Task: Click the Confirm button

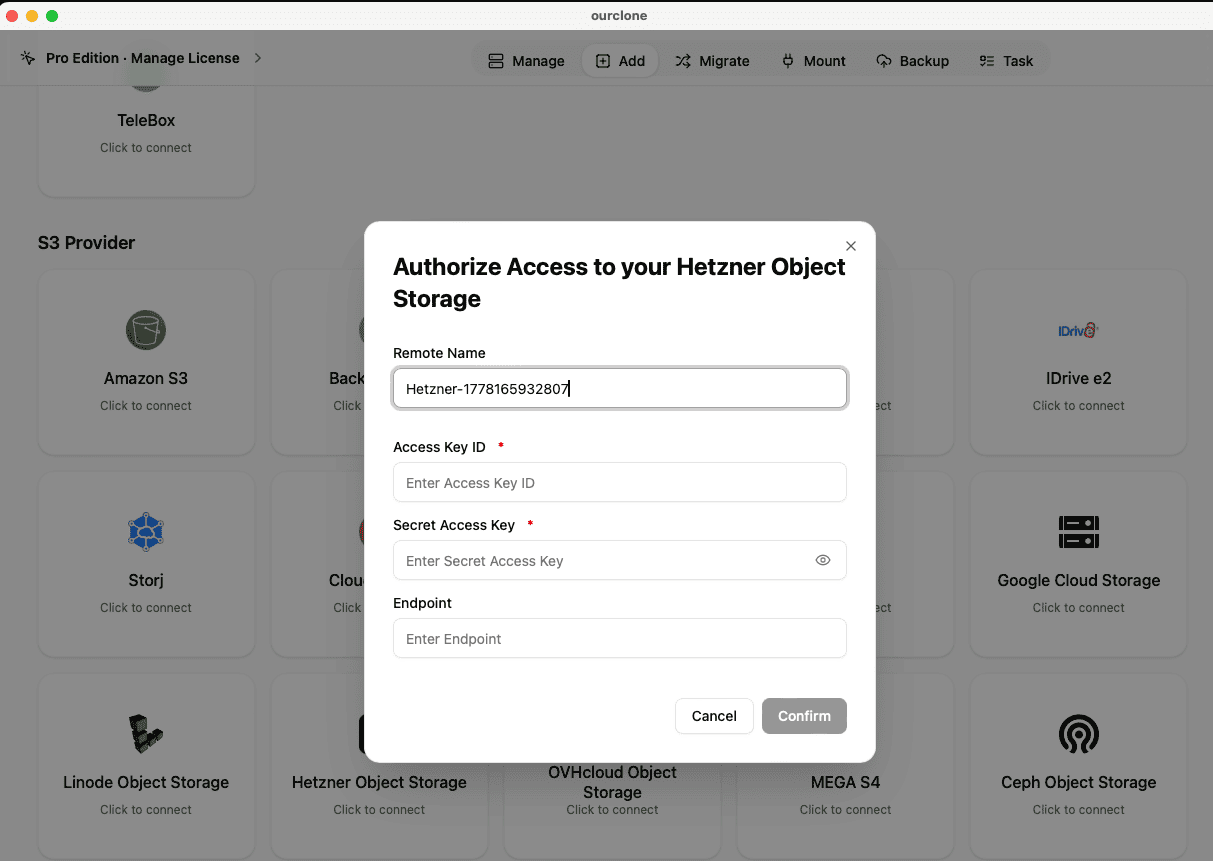Action: (x=804, y=716)
